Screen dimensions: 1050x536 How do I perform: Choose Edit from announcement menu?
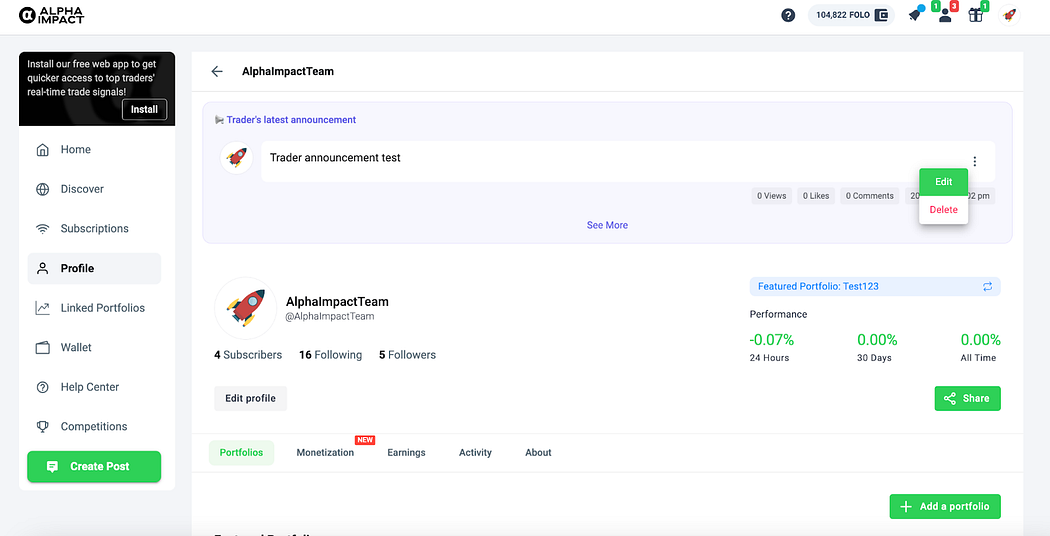[x=944, y=182]
